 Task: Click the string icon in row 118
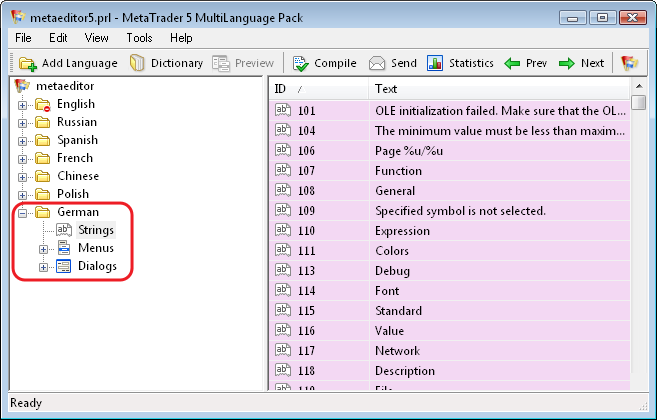[x=283, y=370]
